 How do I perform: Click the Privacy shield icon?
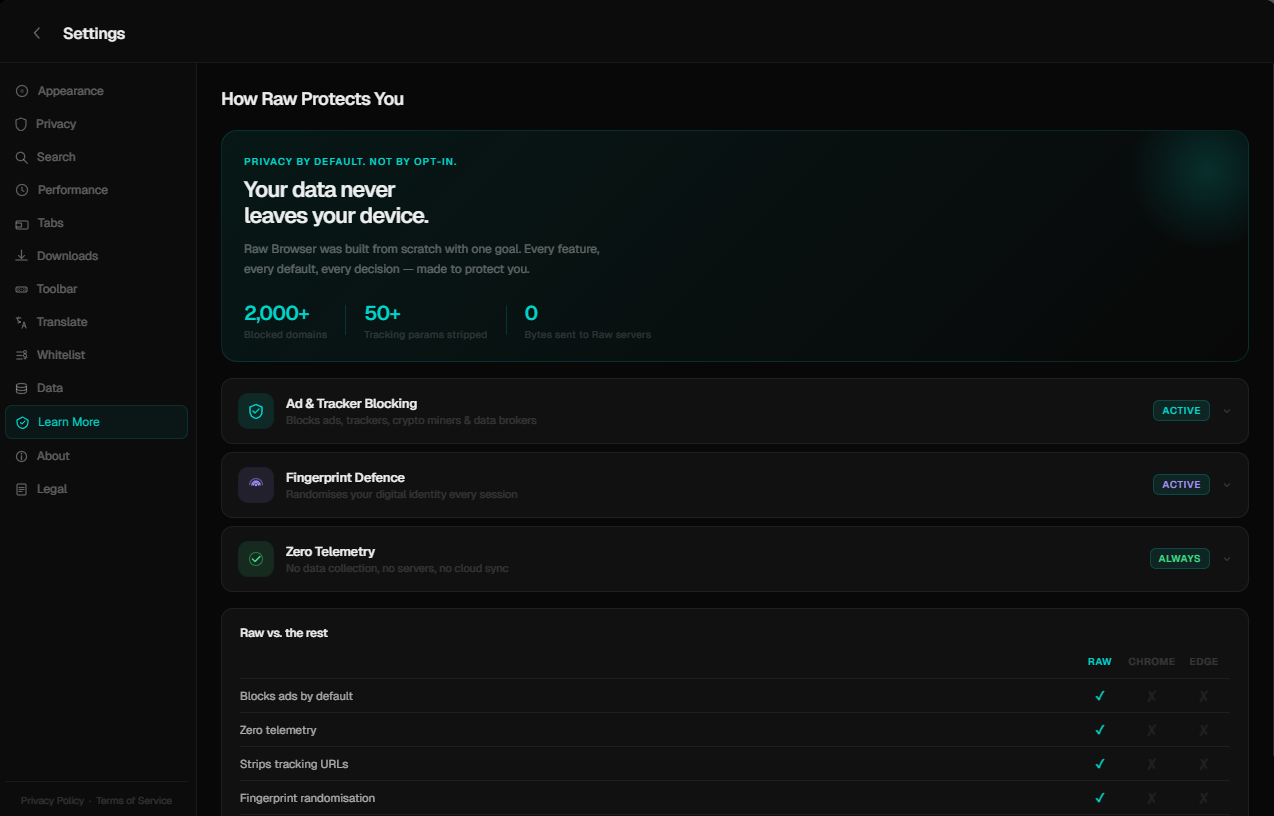(21, 123)
